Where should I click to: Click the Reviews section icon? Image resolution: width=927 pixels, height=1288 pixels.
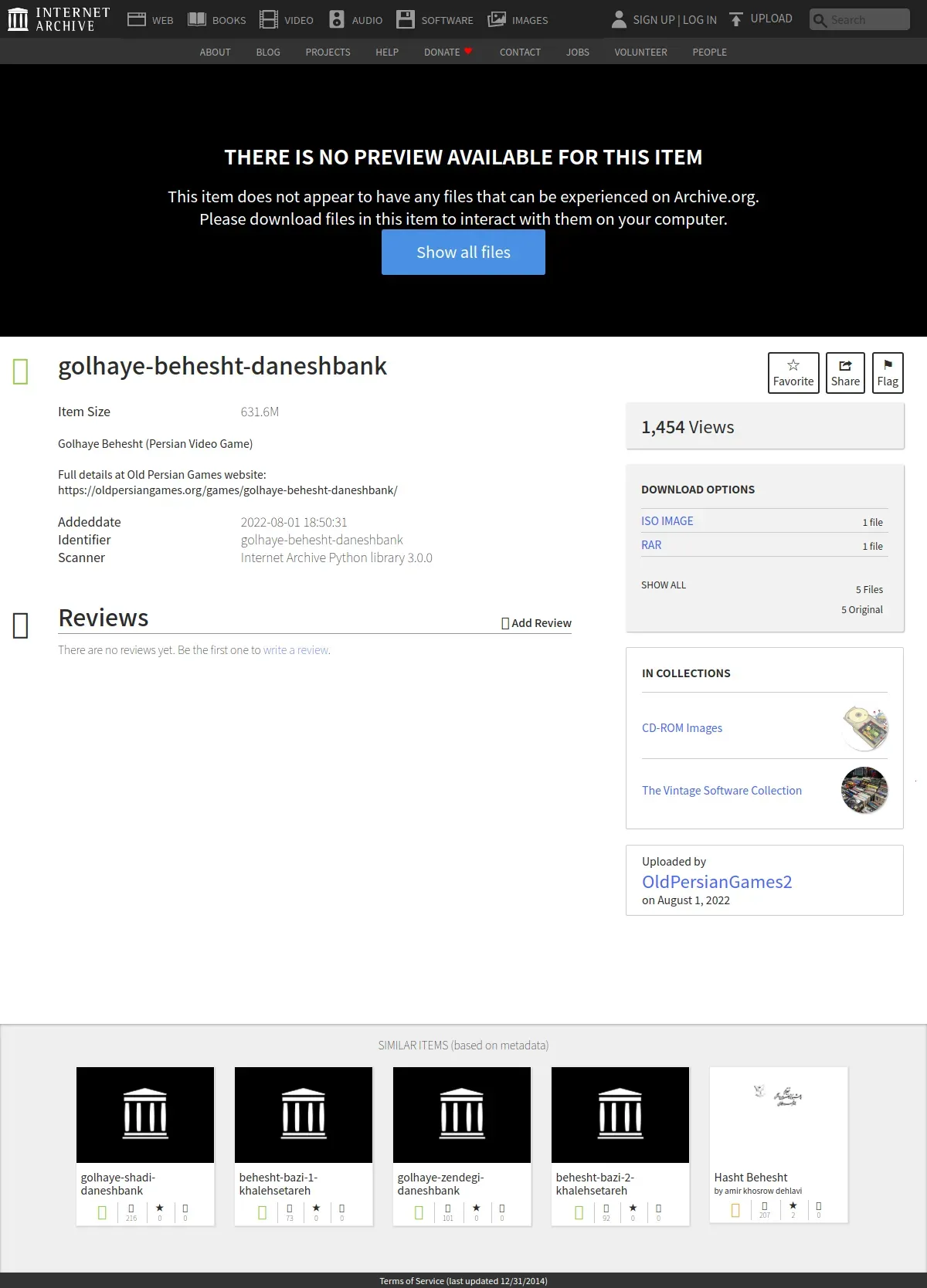click(x=21, y=625)
